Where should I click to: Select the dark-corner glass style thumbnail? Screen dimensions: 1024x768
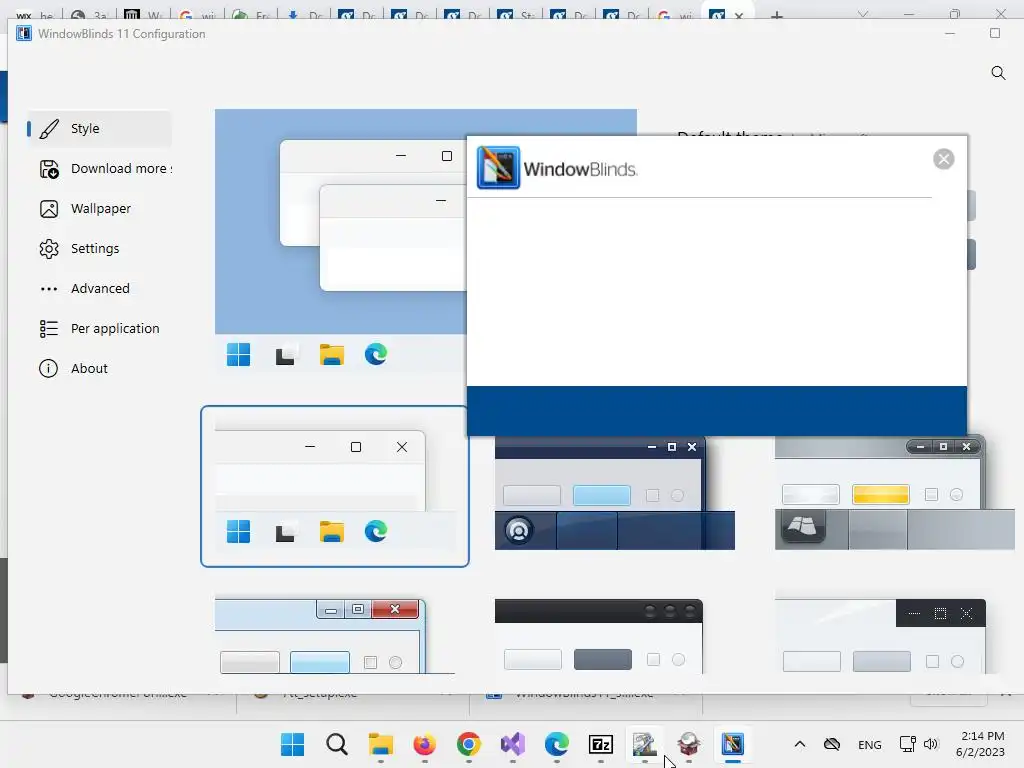880,636
